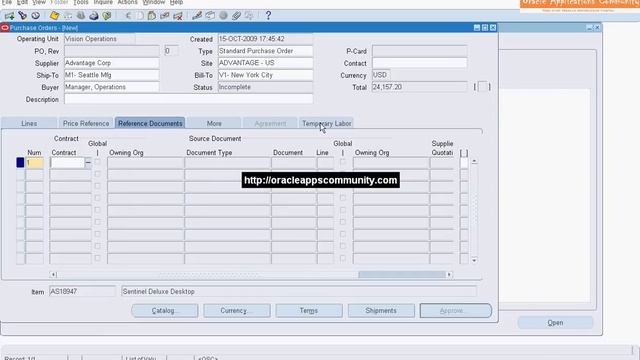Switch to the Price Reference tab
Viewport: 640px width, 360px height.
[86, 123]
